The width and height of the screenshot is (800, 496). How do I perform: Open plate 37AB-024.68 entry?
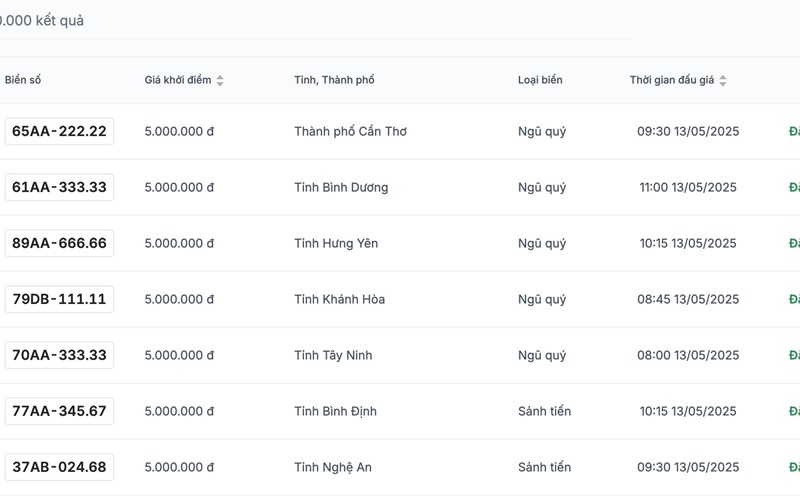point(59,467)
